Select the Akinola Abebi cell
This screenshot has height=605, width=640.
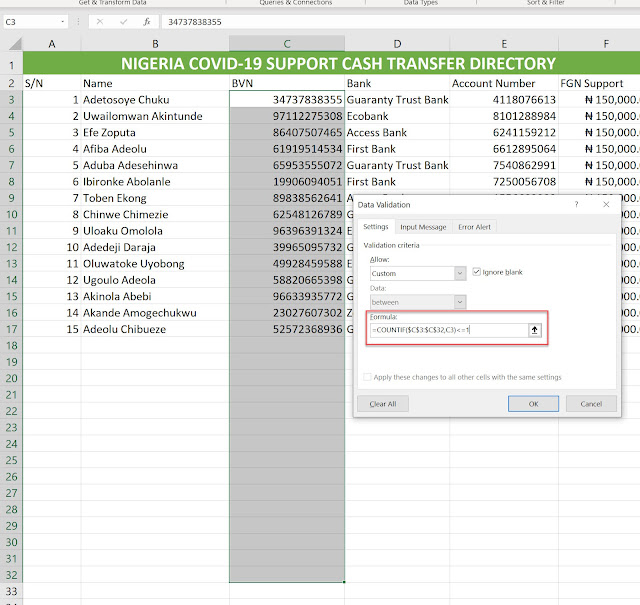155,296
